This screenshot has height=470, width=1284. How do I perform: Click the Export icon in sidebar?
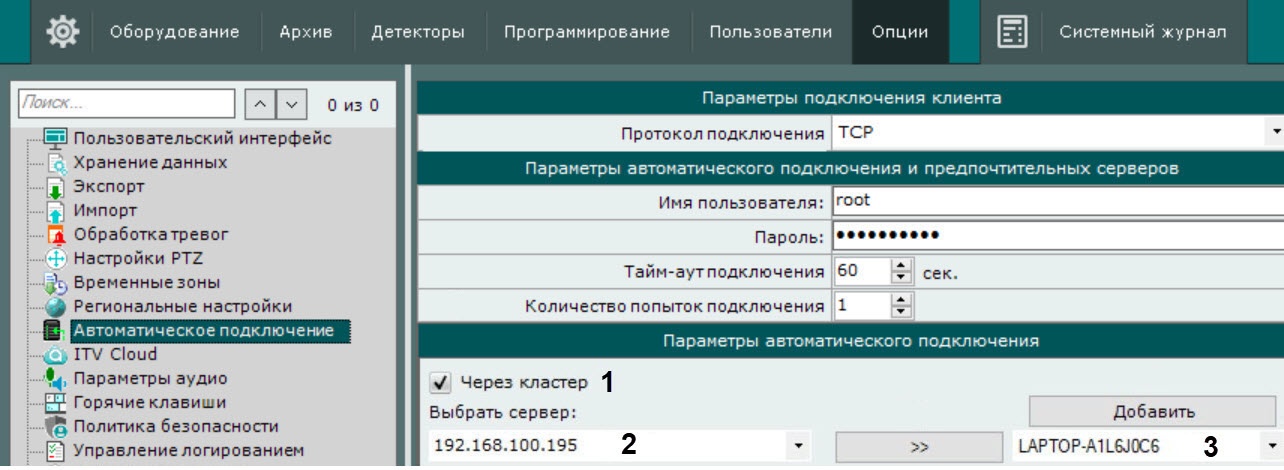[56, 187]
